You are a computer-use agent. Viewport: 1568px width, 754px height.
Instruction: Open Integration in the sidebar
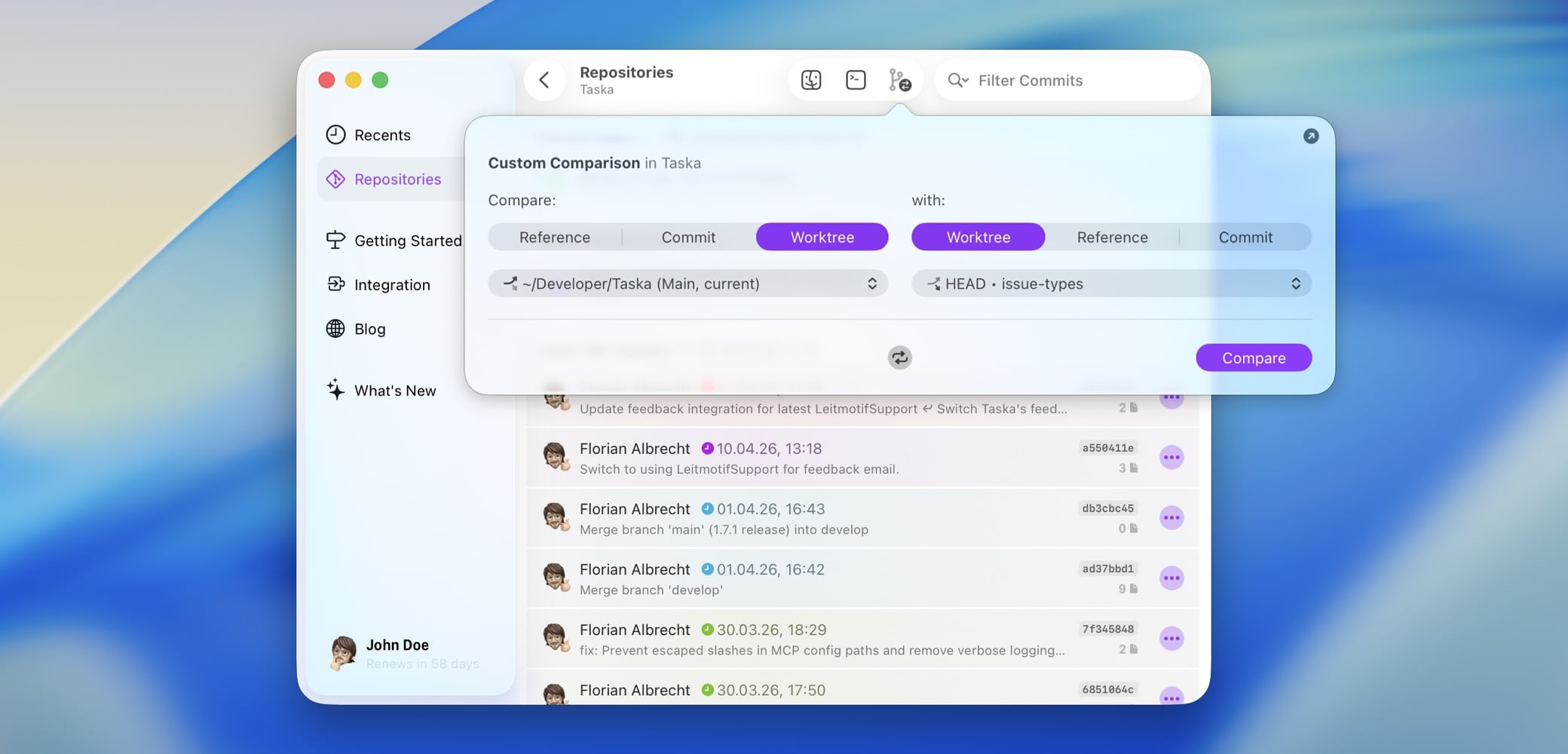392,285
